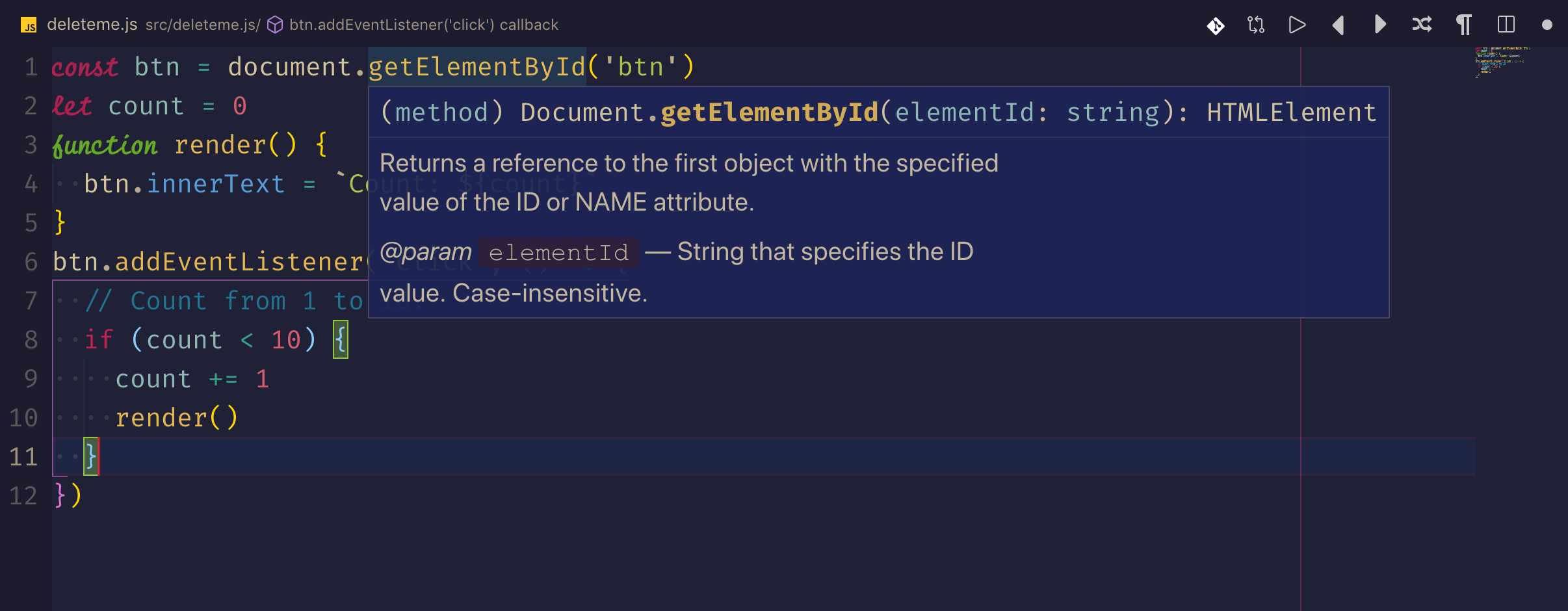Click the Git icon in the toolbar
Image resolution: width=1568 pixels, height=611 pixels.
point(1215,25)
